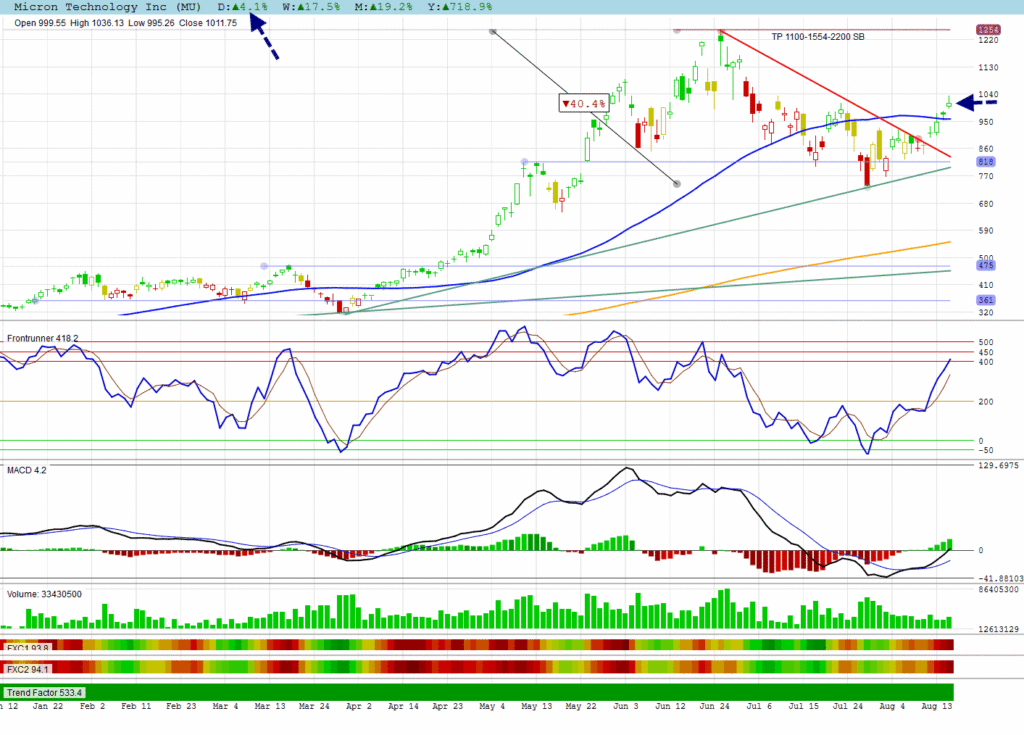Click the Mar 4 date label
The height and width of the screenshot is (735, 1024).
225,706
